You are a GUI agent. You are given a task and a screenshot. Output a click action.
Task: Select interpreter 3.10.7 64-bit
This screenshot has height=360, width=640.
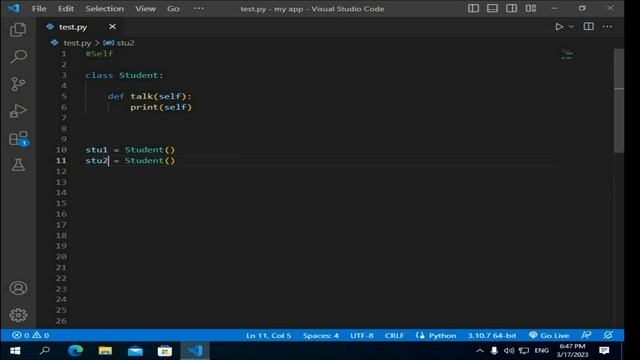[x=492, y=336]
